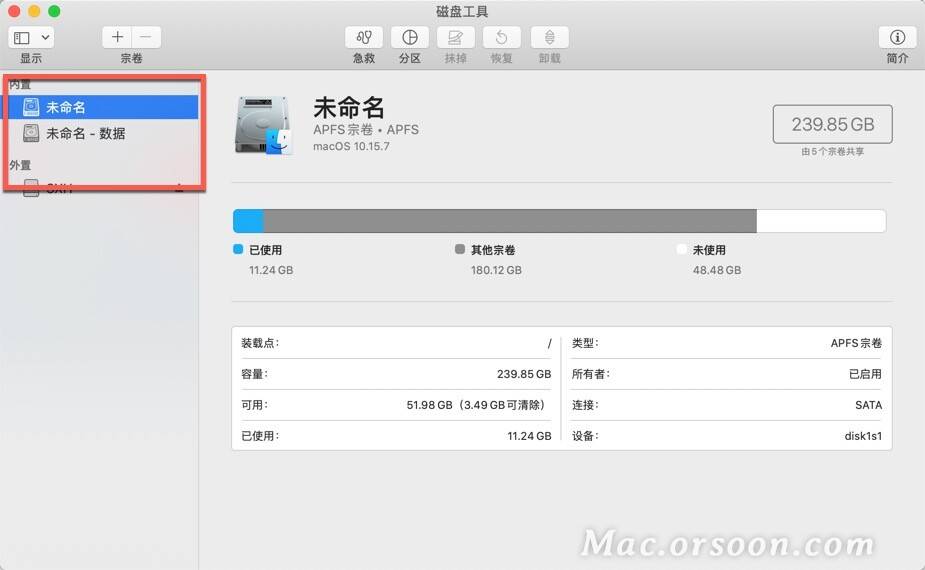The height and width of the screenshot is (570, 925).
Task: Click the white 未使用 legend swatch
Action: pyautogui.click(x=682, y=249)
